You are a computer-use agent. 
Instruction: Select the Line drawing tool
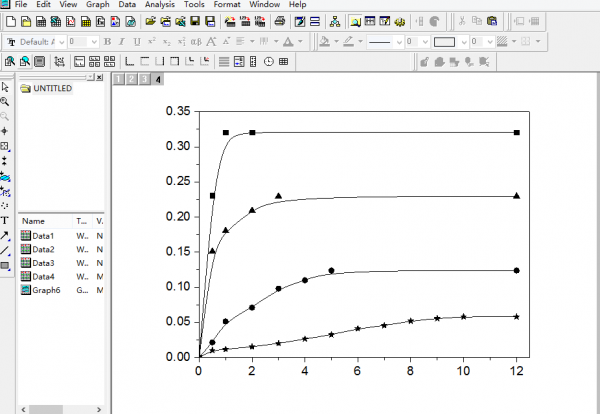[5, 251]
